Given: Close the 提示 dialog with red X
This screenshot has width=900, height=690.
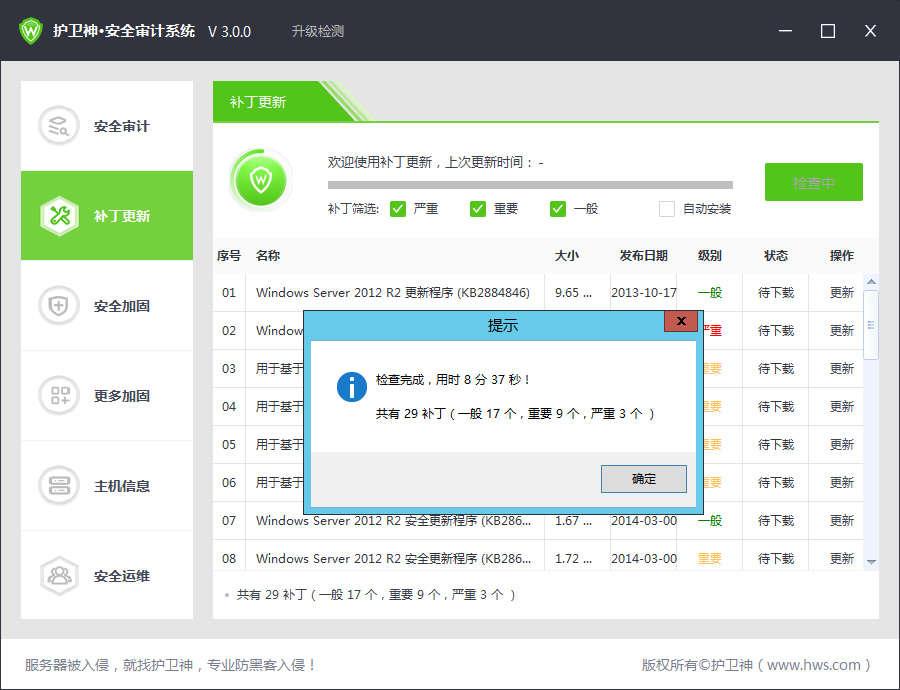Looking at the screenshot, I should tap(680, 322).
